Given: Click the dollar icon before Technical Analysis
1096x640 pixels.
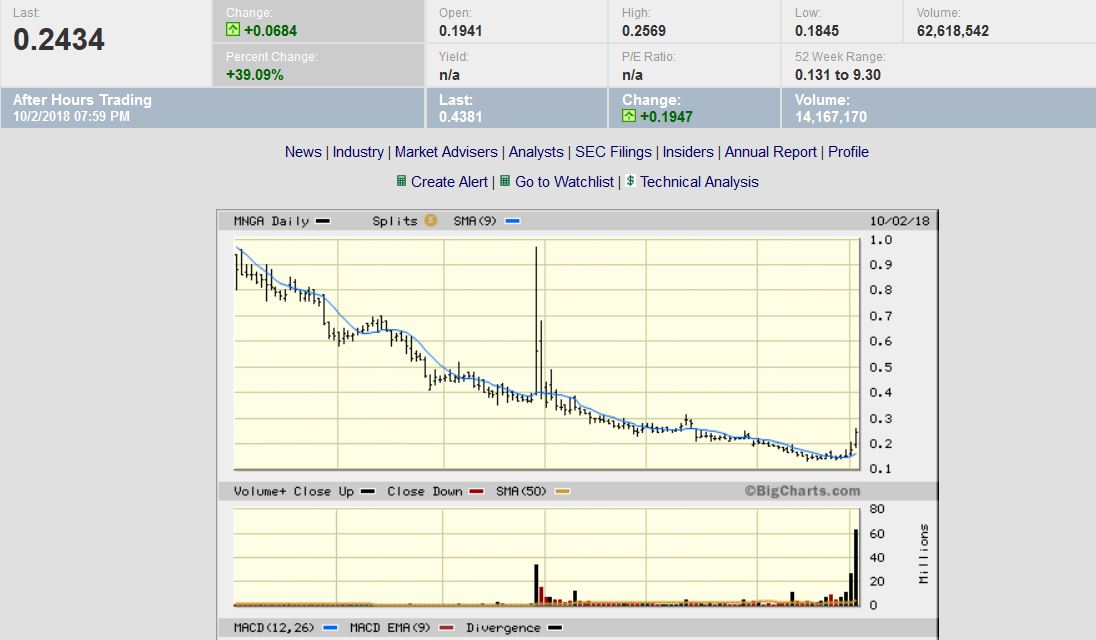Looking at the screenshot, I should (631, 181).
